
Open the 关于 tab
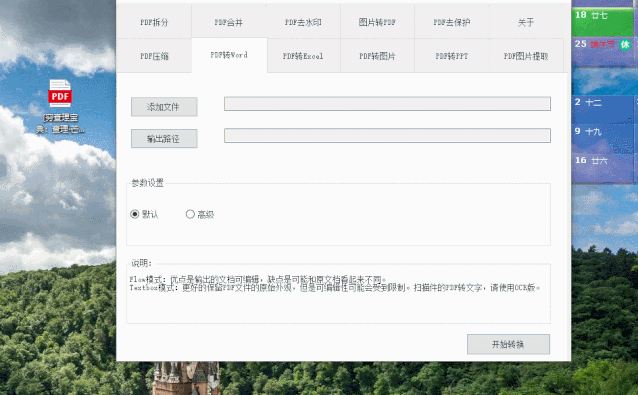point(526,22)
